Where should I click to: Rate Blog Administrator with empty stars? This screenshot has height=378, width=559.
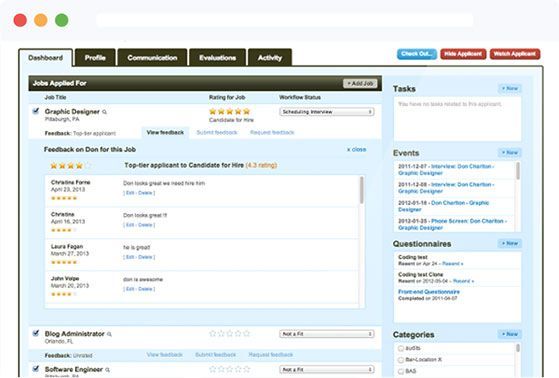pos(230,334)
